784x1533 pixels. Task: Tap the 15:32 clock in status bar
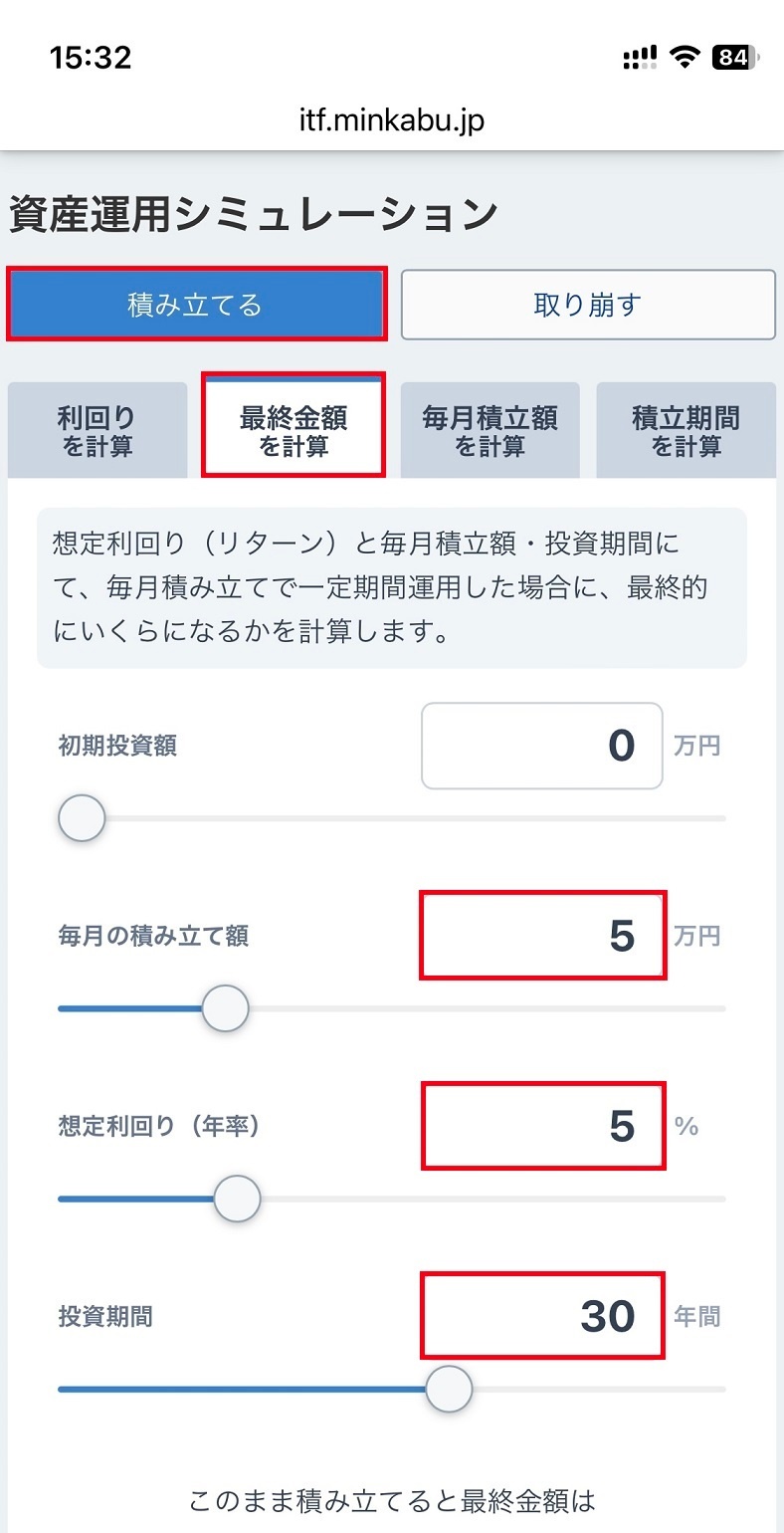91,58
